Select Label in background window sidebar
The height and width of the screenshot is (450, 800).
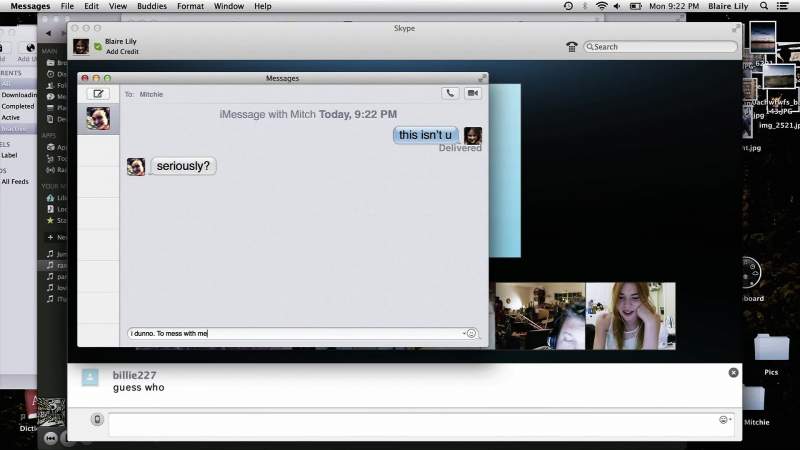coord(9,155)
